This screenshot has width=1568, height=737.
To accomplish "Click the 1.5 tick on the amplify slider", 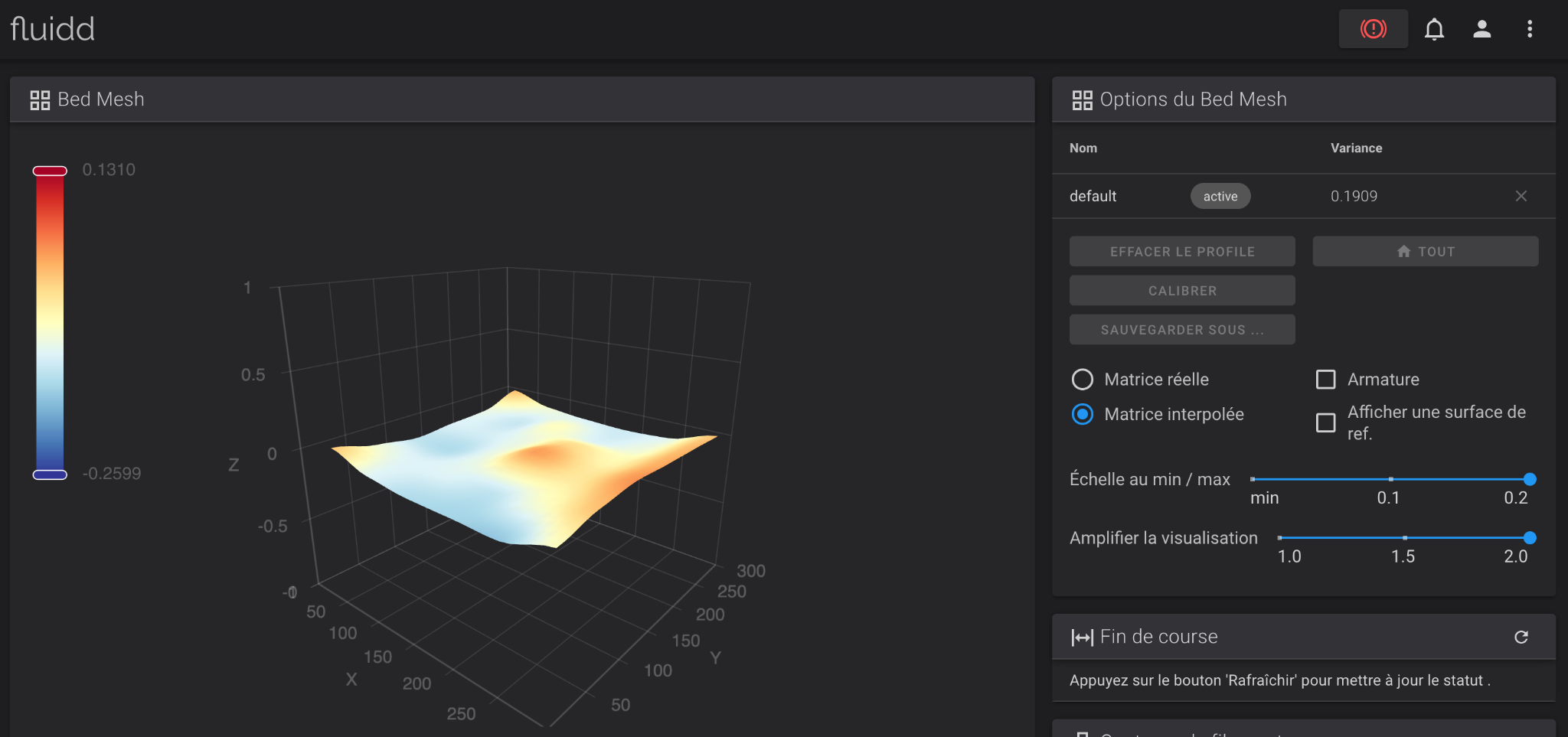I will (1404, 538).
